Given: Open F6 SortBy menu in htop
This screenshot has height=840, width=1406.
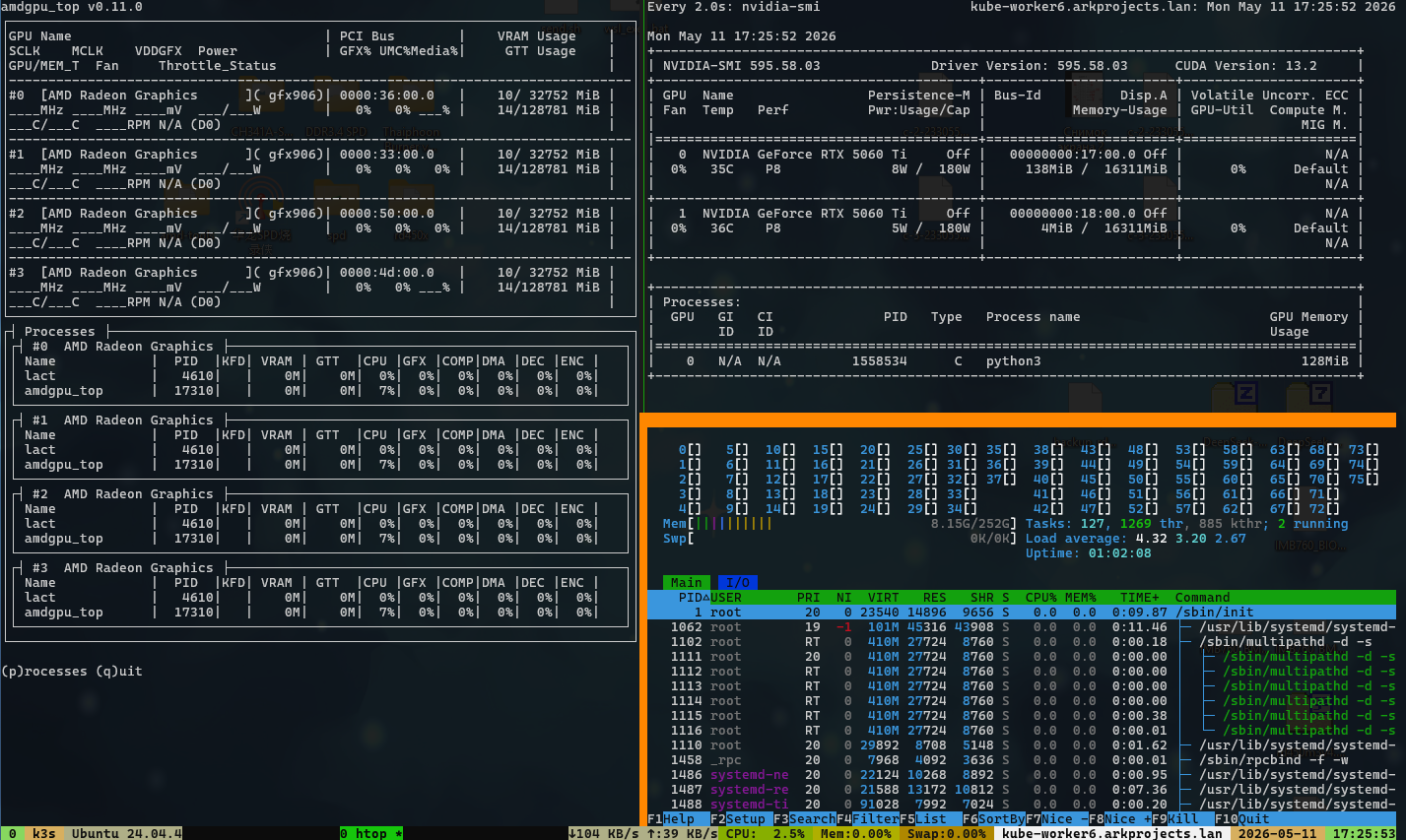Looking at the screenshot, I should tap(994, 819).
